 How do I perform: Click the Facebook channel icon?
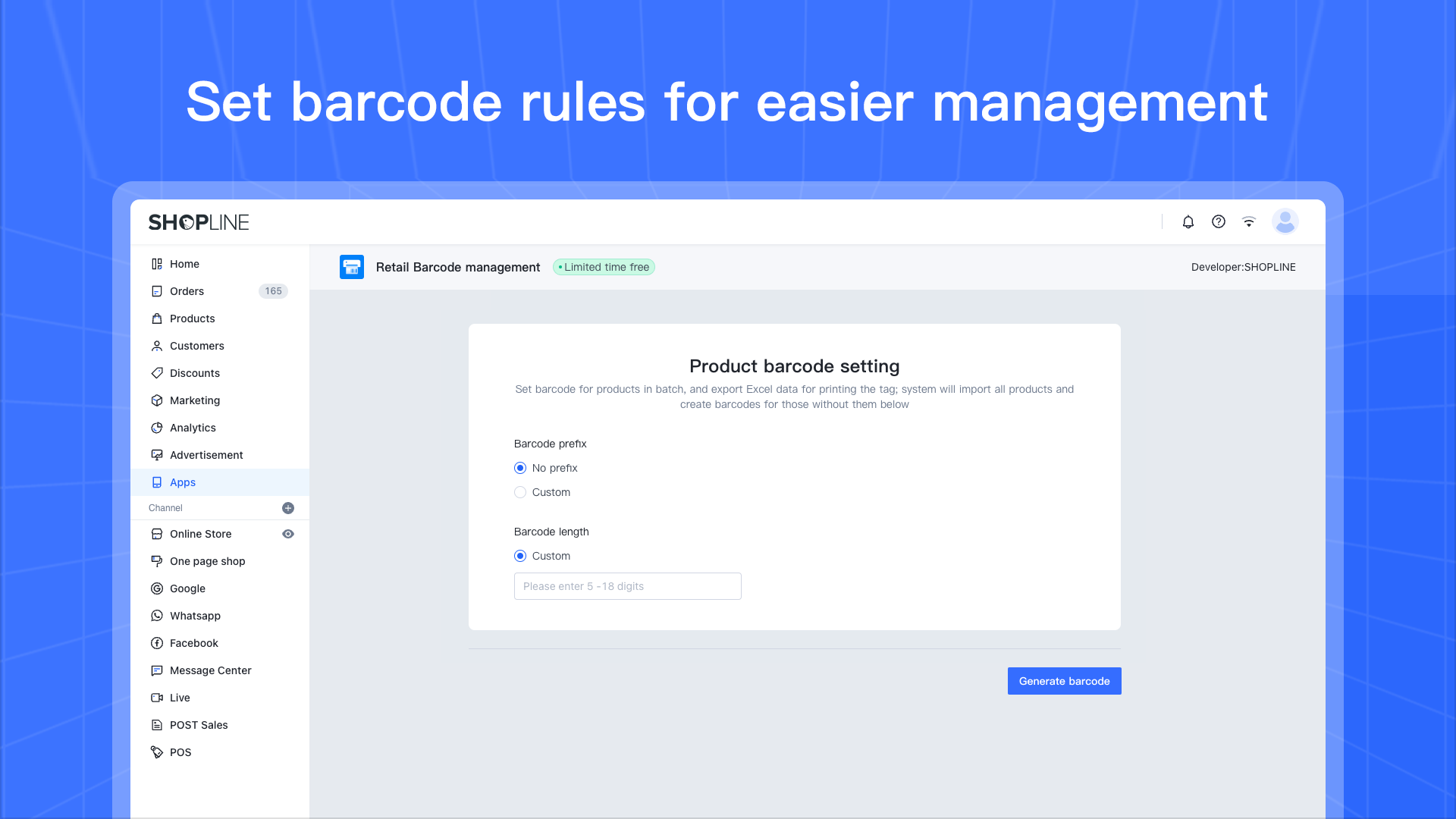(x=157, y=643)
